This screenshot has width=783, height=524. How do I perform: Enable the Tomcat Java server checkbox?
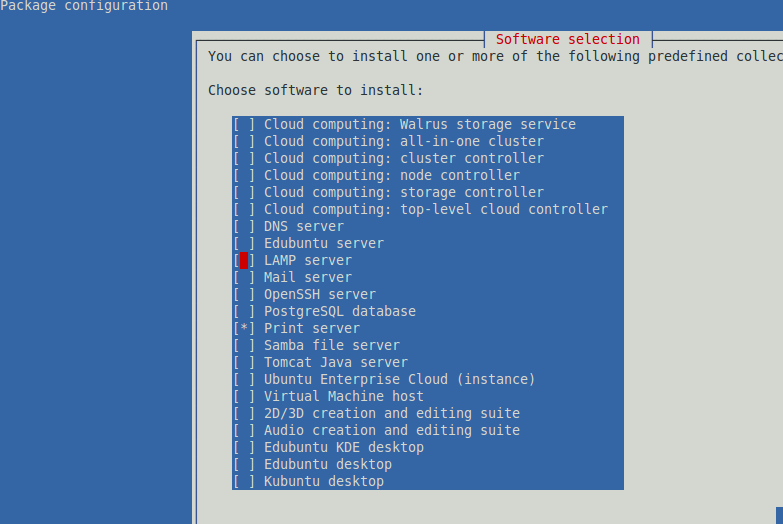pos(244,362)
